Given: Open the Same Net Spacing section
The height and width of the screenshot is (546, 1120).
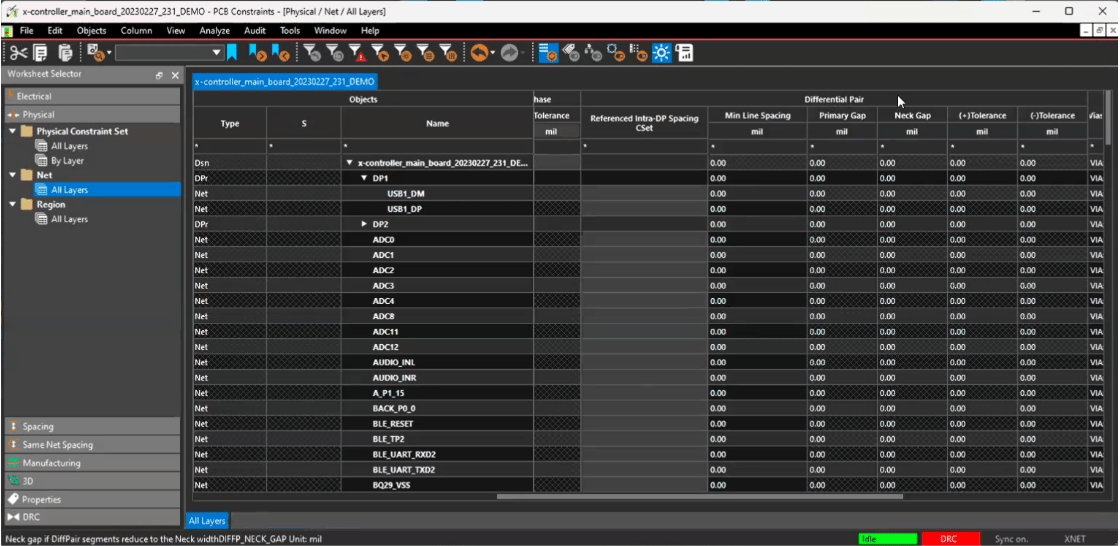Looking at the screenshot, I should 92,445.
